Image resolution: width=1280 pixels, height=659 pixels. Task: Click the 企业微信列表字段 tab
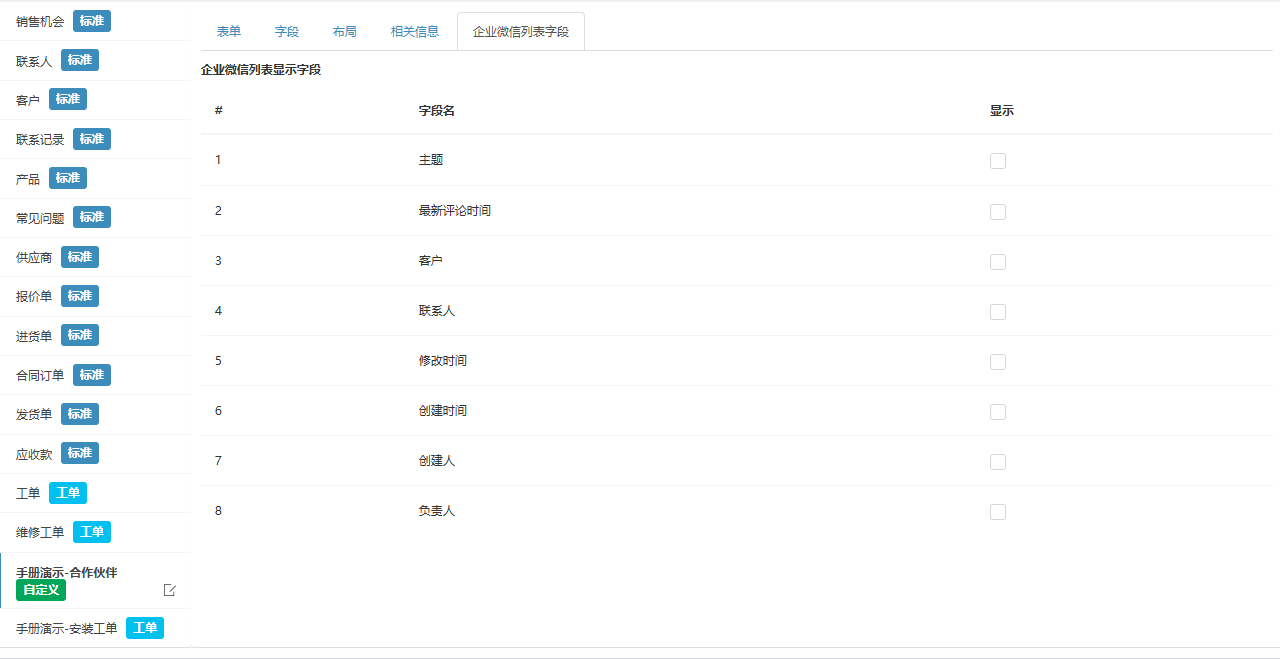tap(521, 32)
